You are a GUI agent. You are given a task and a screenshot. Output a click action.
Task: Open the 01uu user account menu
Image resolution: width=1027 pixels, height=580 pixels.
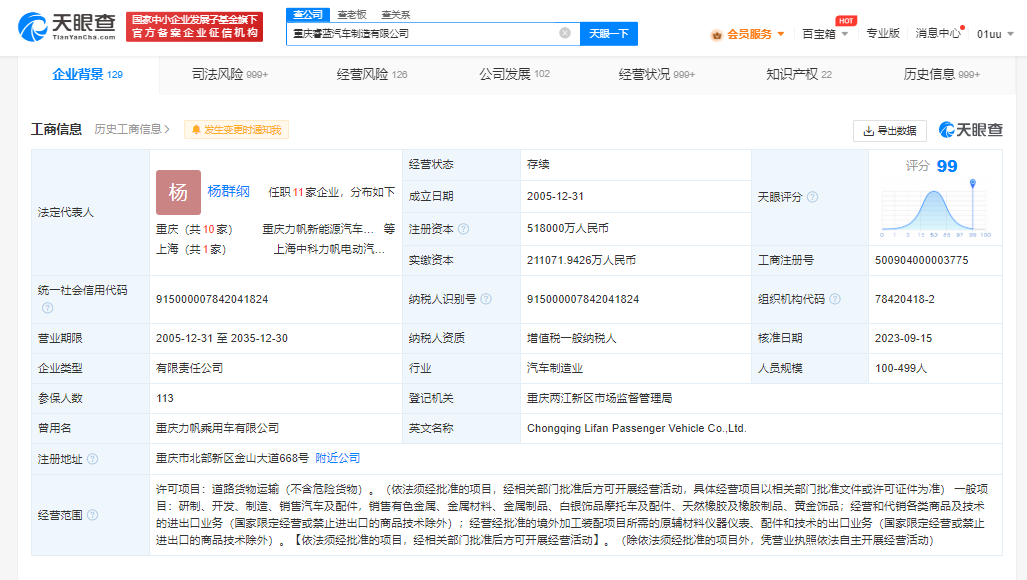click(995, 34)
